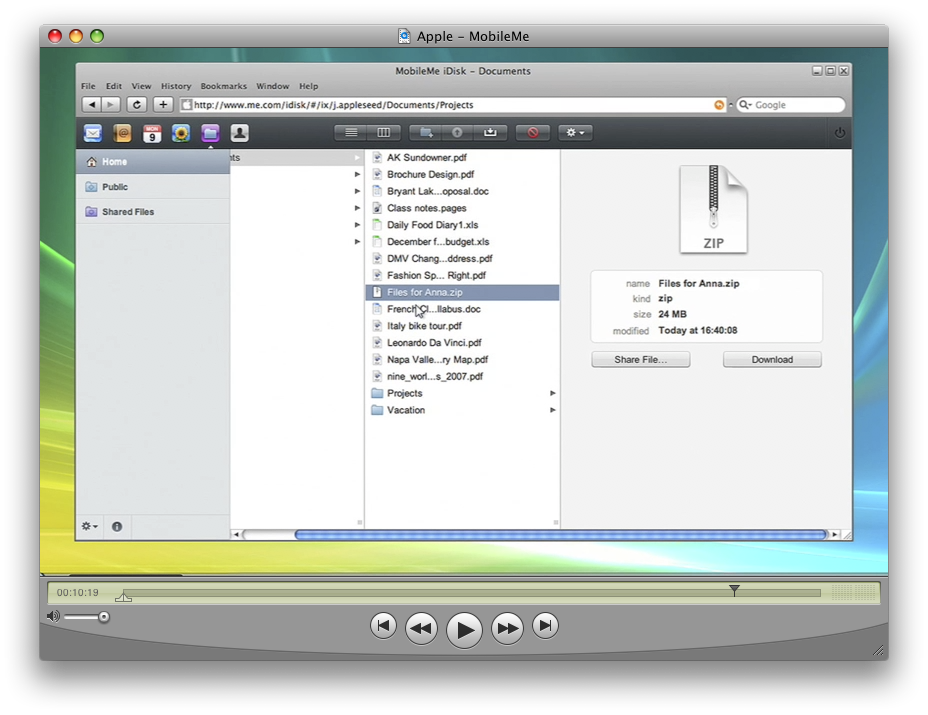Screen dimensions: 928x715
Task: Select Daily Food Diary1.xls
Action: pos(462,225)
